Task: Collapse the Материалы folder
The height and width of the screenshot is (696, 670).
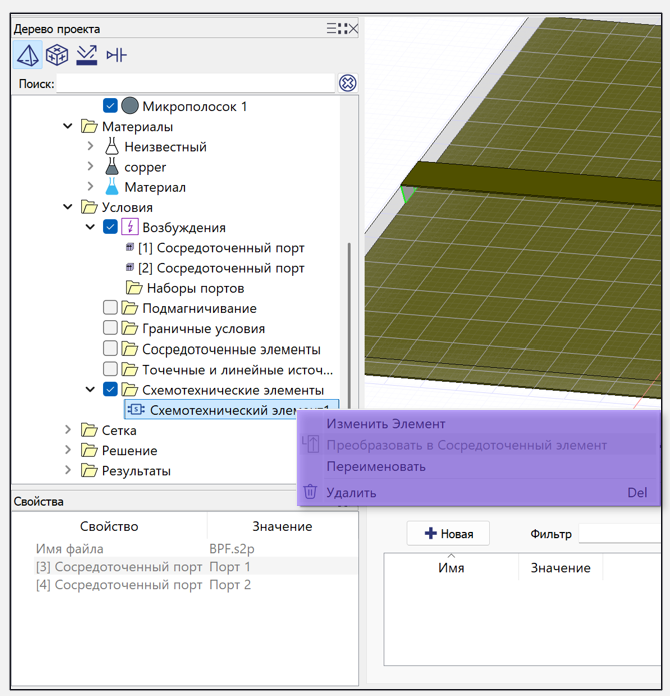Action: (68, 127)
